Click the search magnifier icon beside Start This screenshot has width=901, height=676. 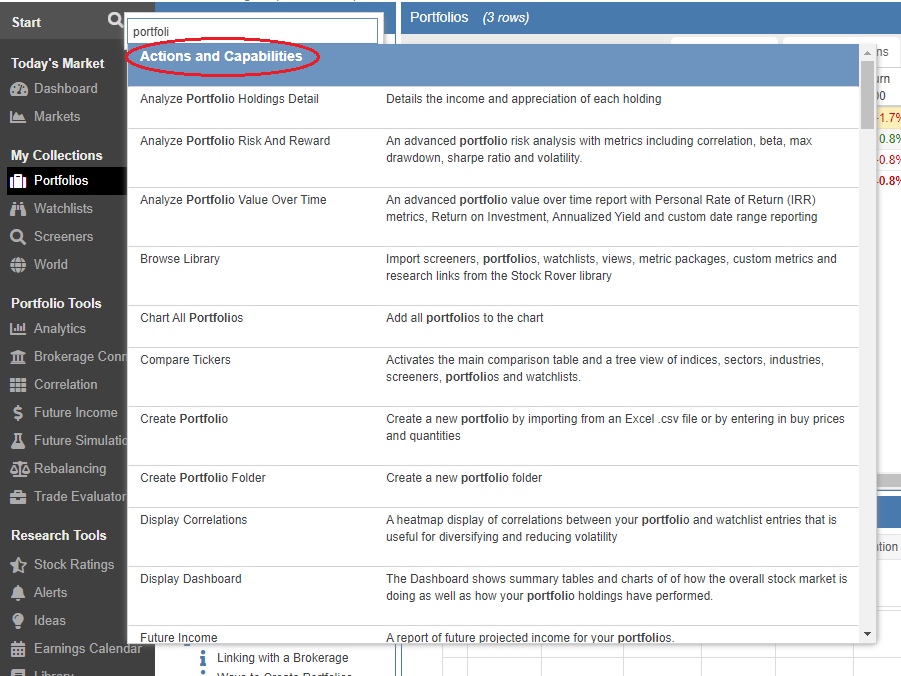117,21
